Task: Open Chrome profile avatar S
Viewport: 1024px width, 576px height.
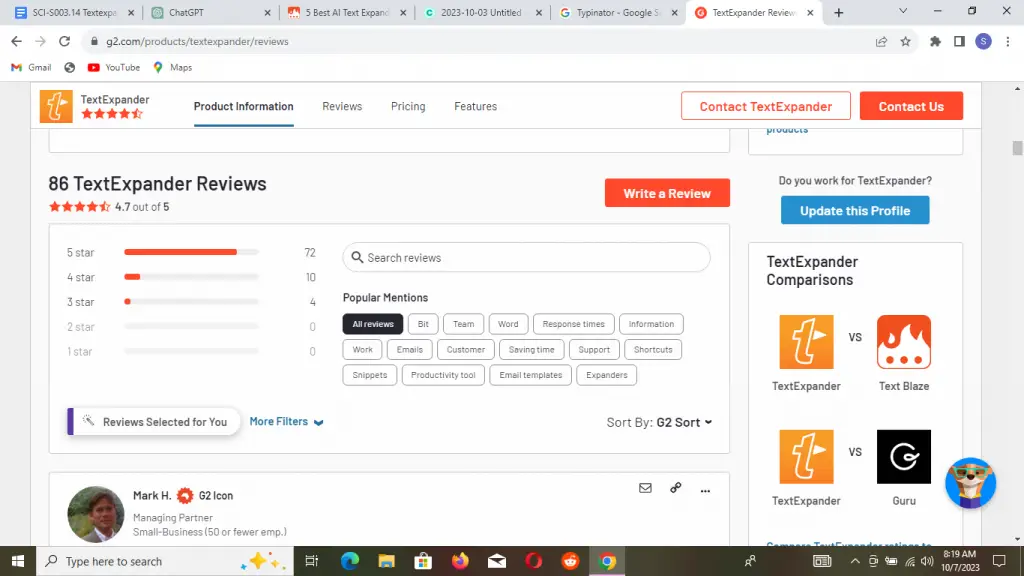Action: click(x=984, y=41)
